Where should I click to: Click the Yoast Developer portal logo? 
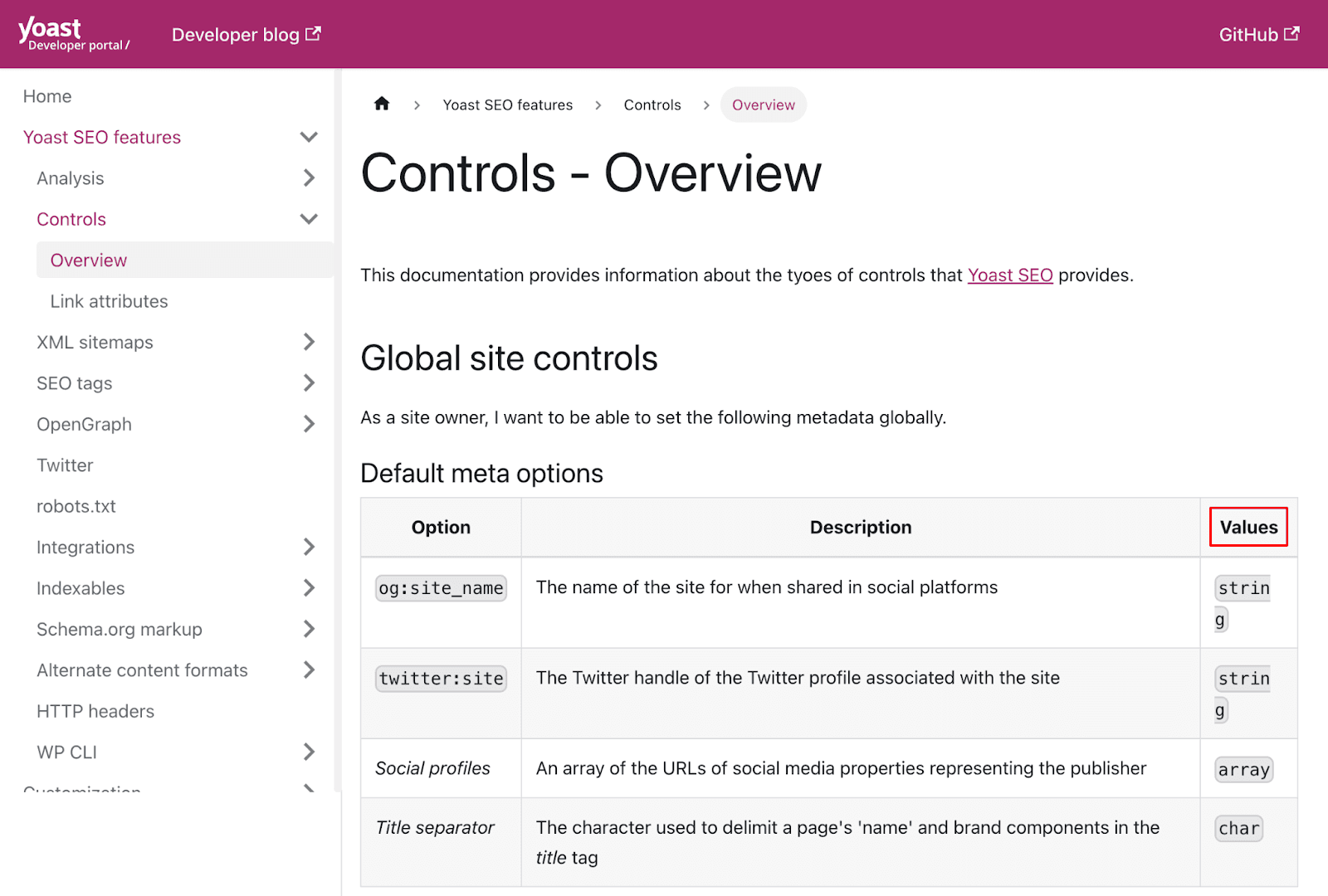(x=73, y=33)
